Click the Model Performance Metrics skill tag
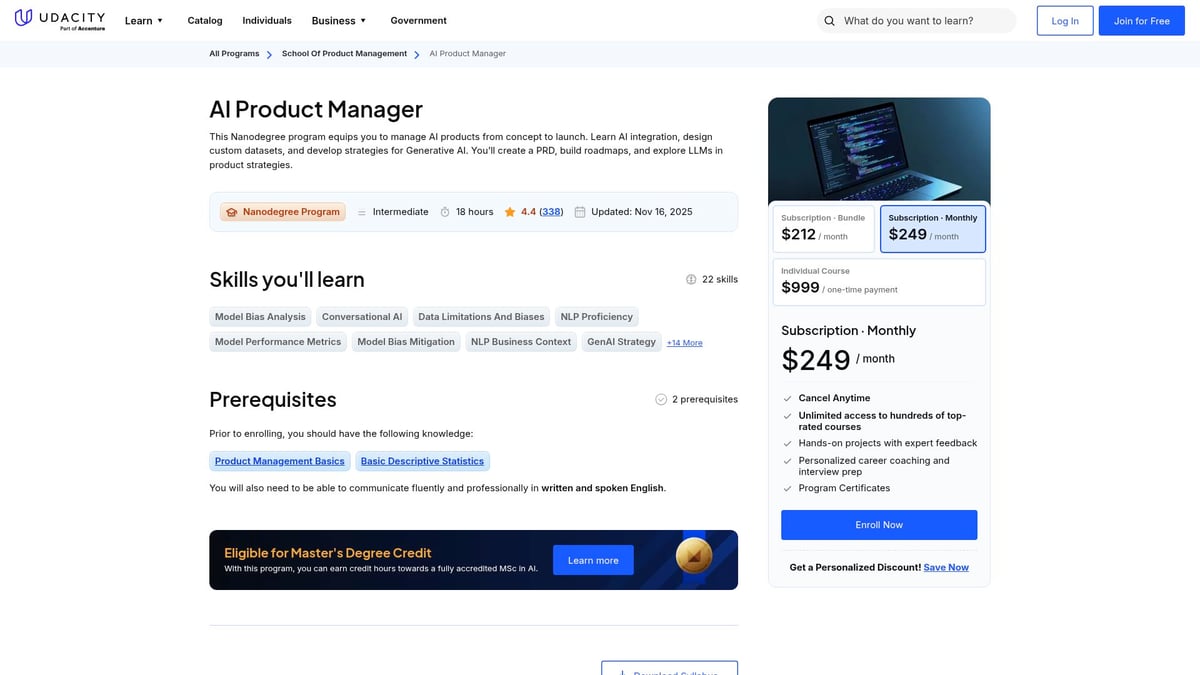The image size is (1200, 675). tap(278, 342)
